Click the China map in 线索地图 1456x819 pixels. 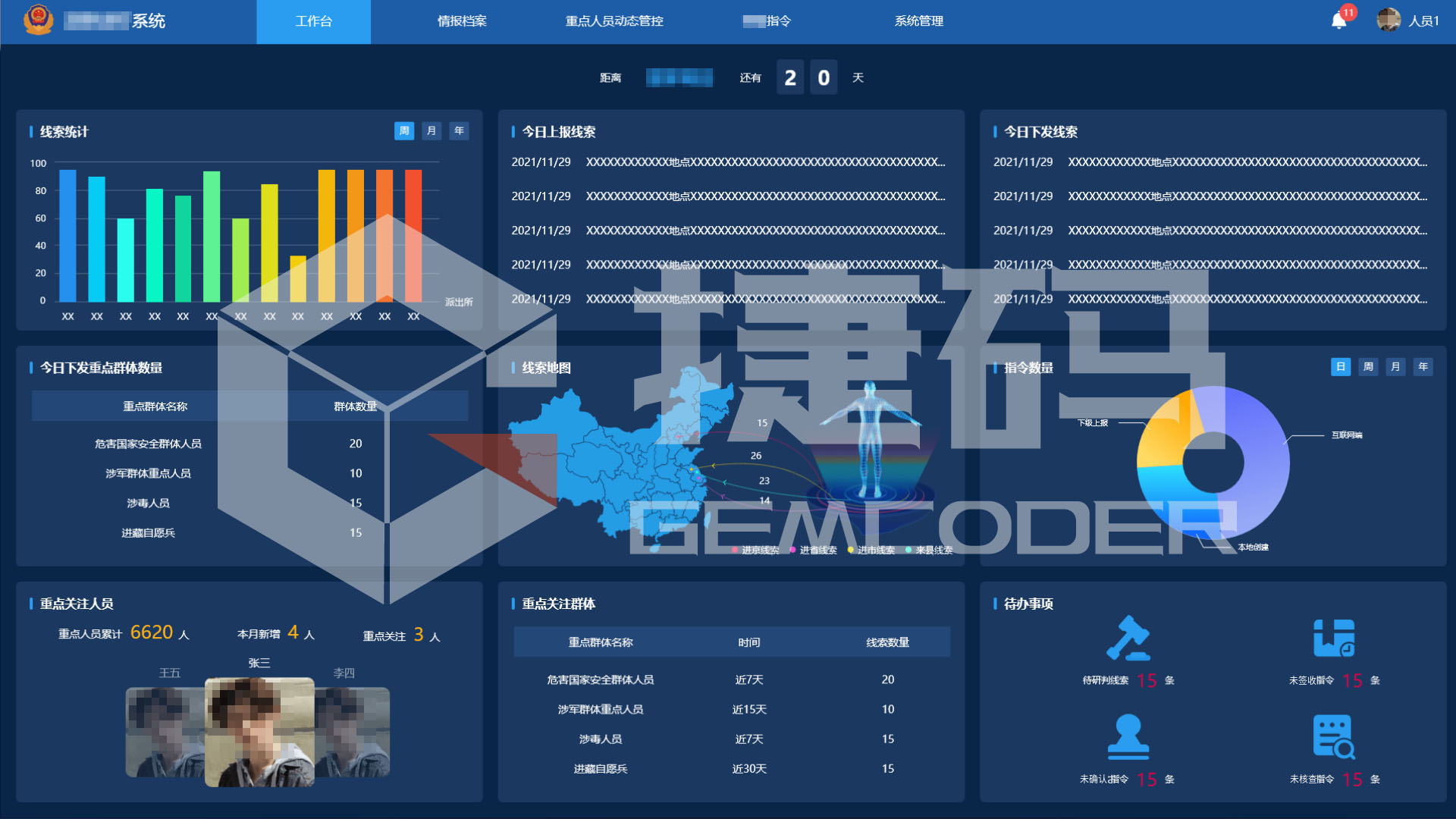[x=614, y=463]
